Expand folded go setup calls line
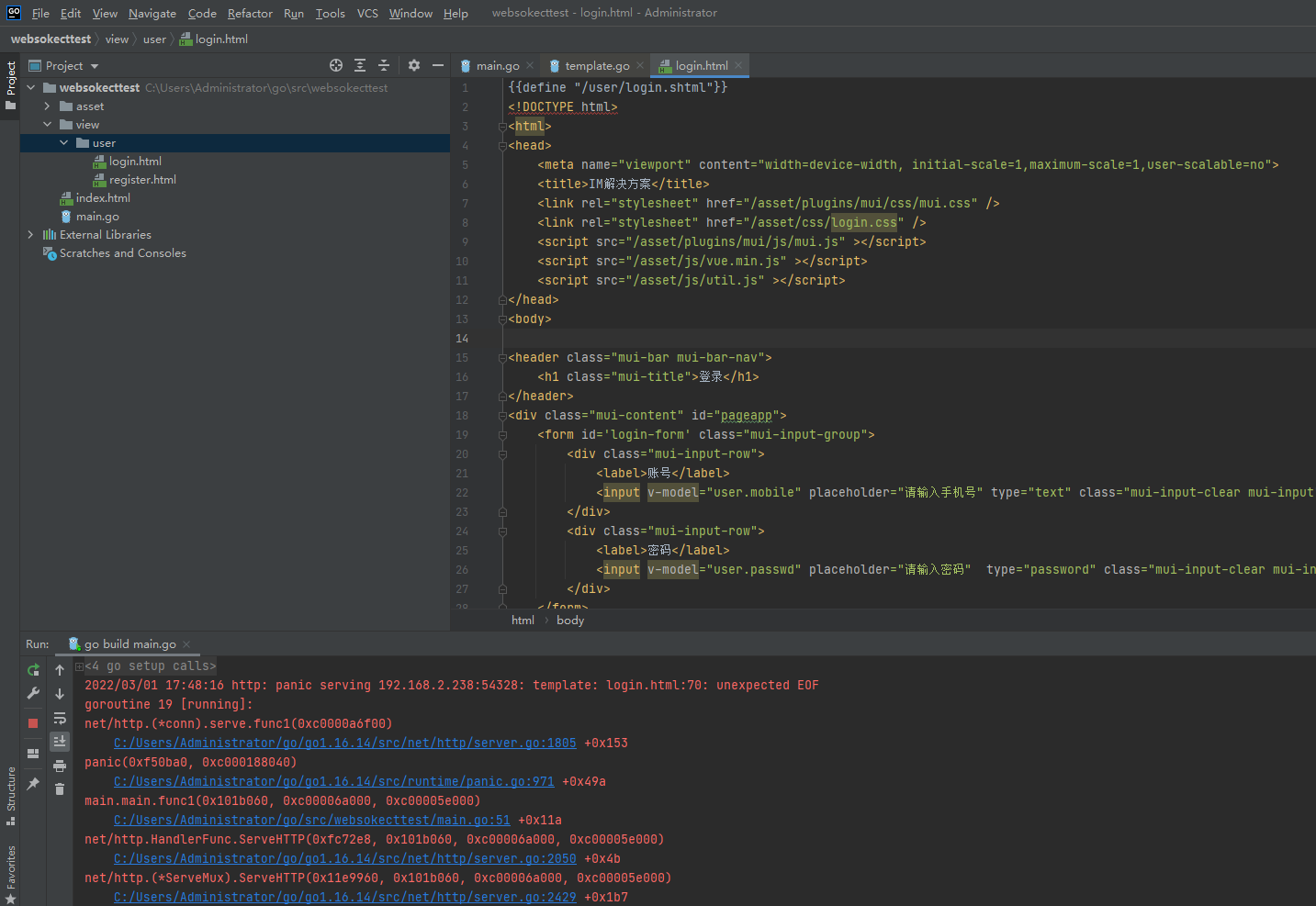 coord(79,666)
